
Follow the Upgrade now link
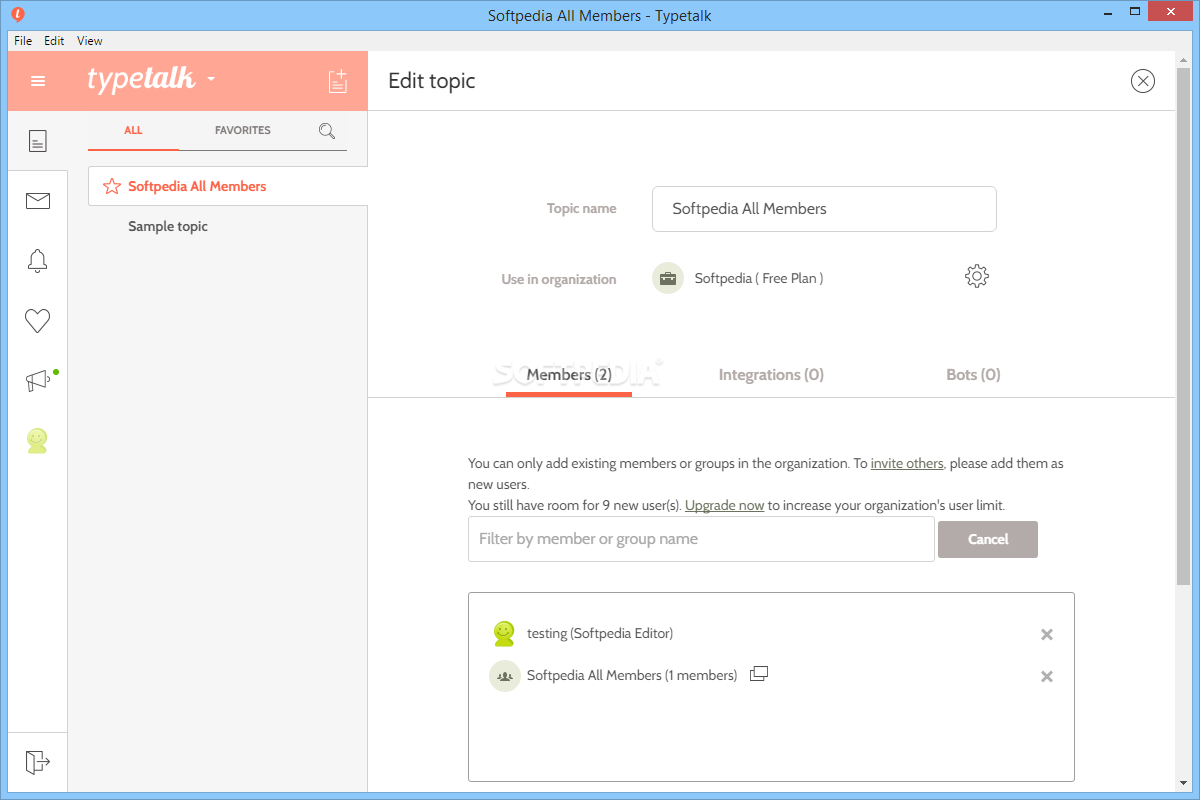[x=725, y=505]
